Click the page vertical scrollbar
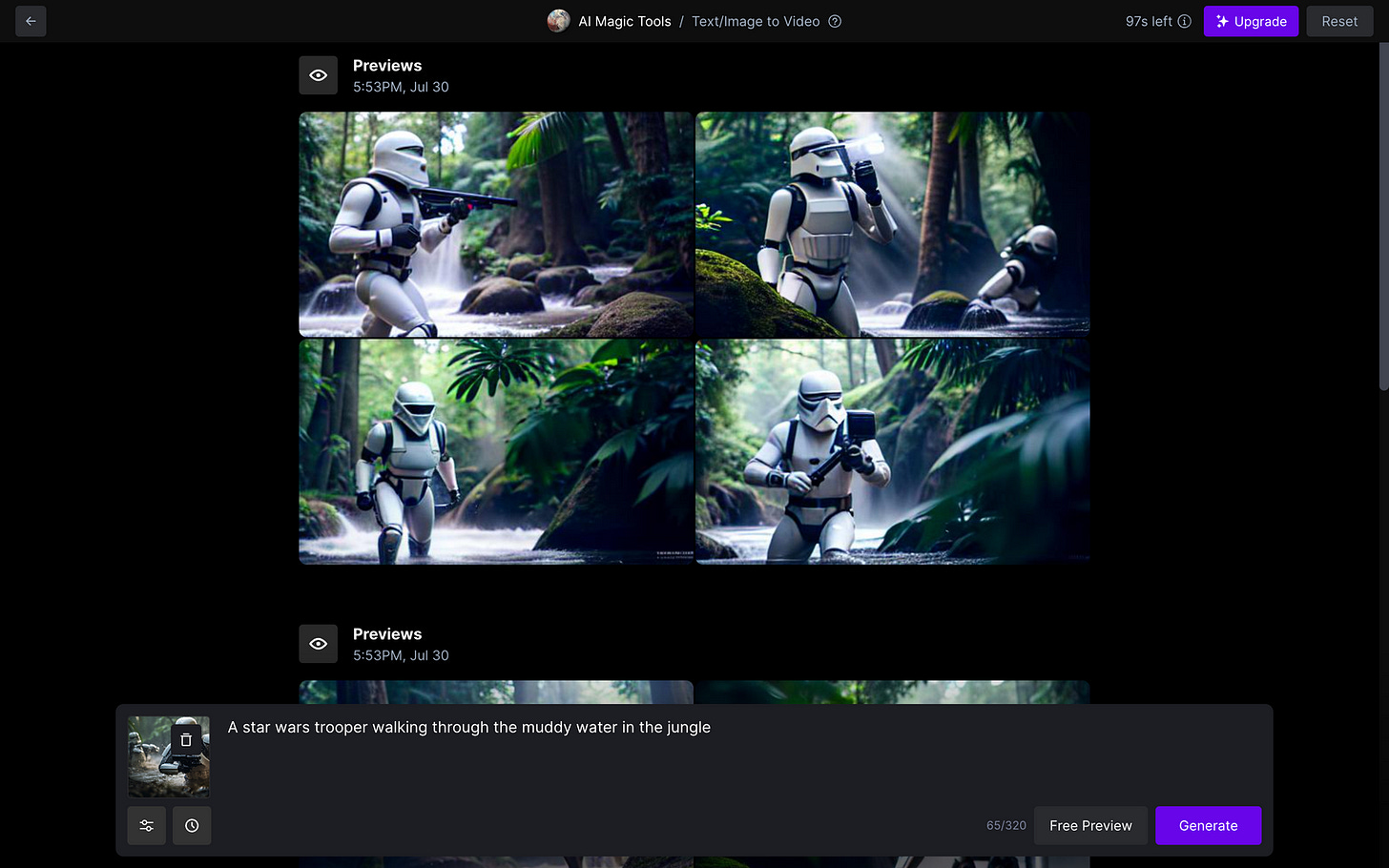 (x=1383, y=217)
